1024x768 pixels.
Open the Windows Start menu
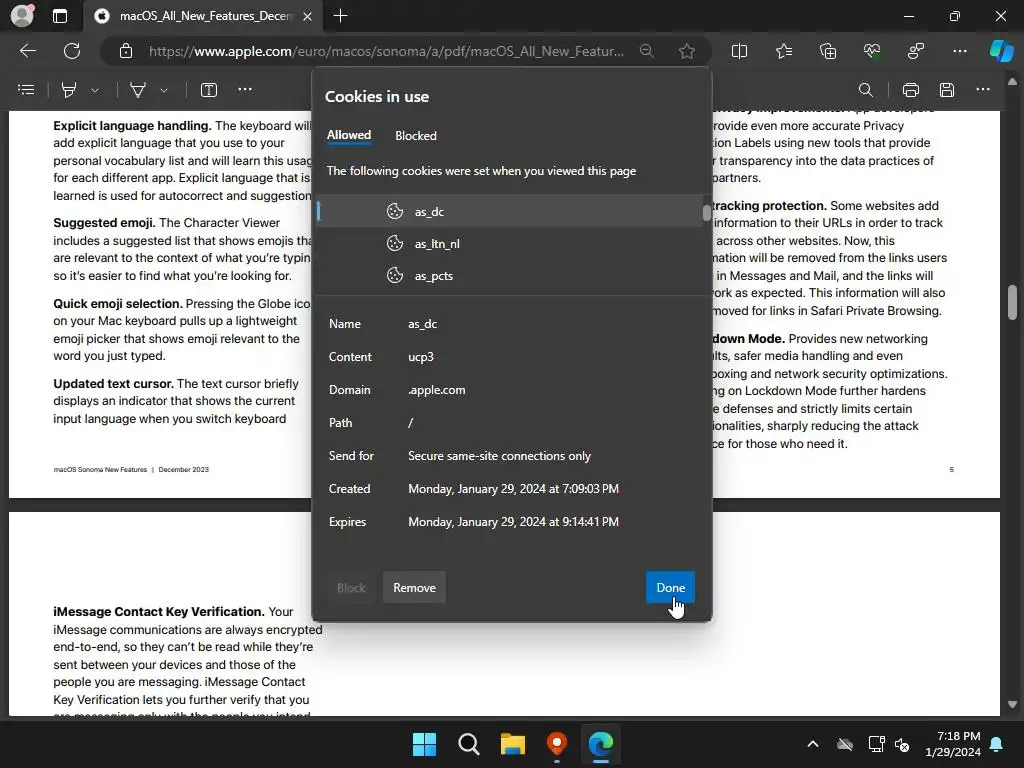pos(424,744)
